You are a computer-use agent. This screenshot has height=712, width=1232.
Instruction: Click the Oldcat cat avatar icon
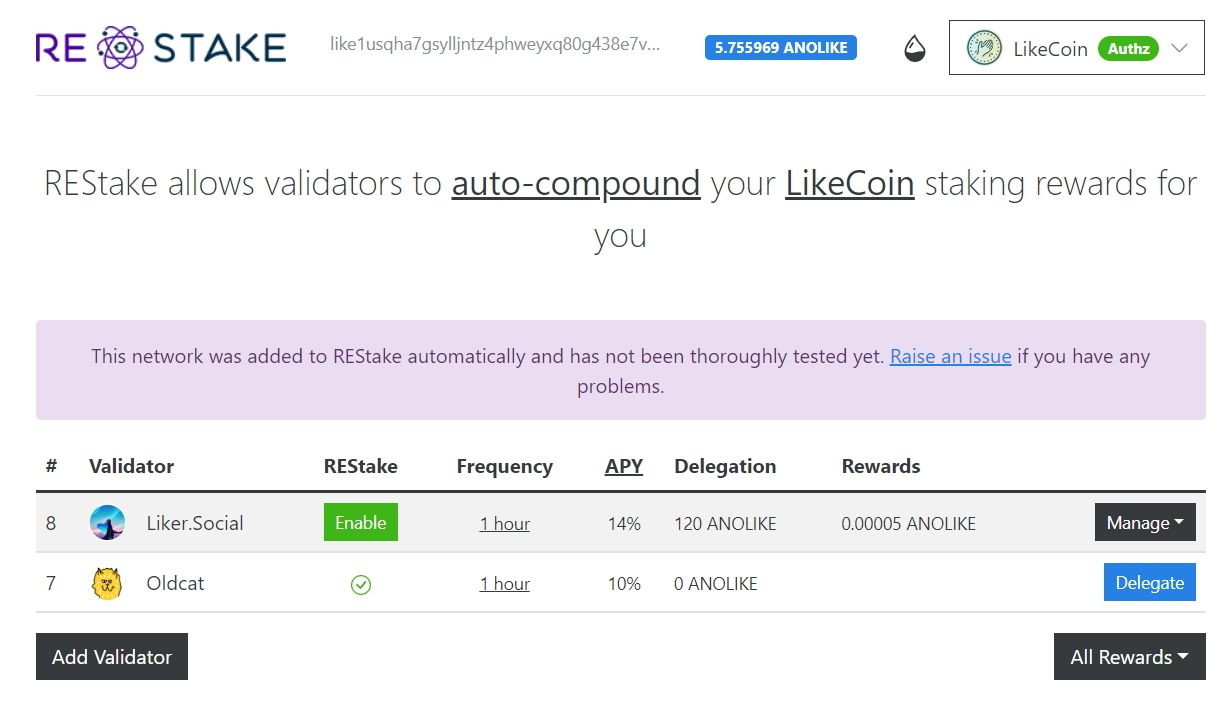tap(107, 583)
